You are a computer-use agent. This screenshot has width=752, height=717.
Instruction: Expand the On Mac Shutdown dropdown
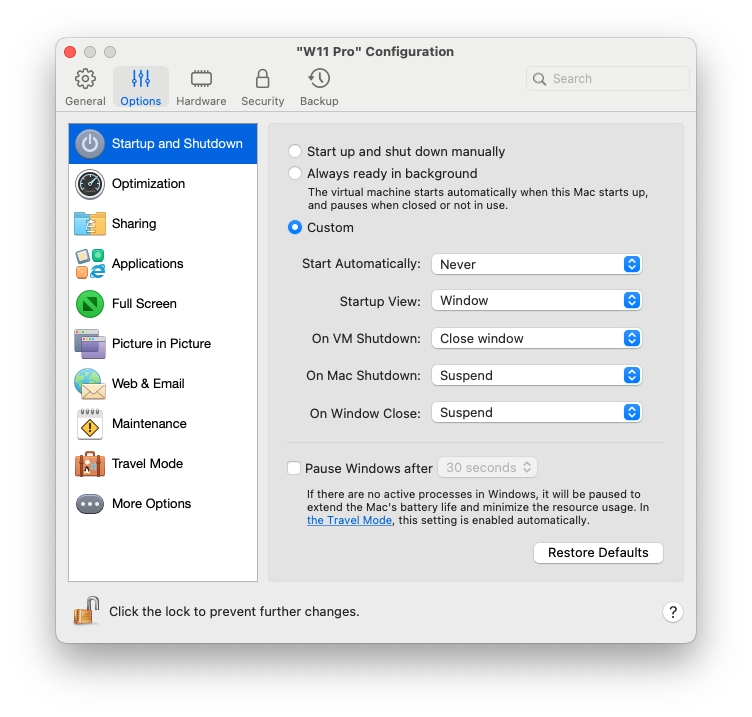click(x=536, y=376)
